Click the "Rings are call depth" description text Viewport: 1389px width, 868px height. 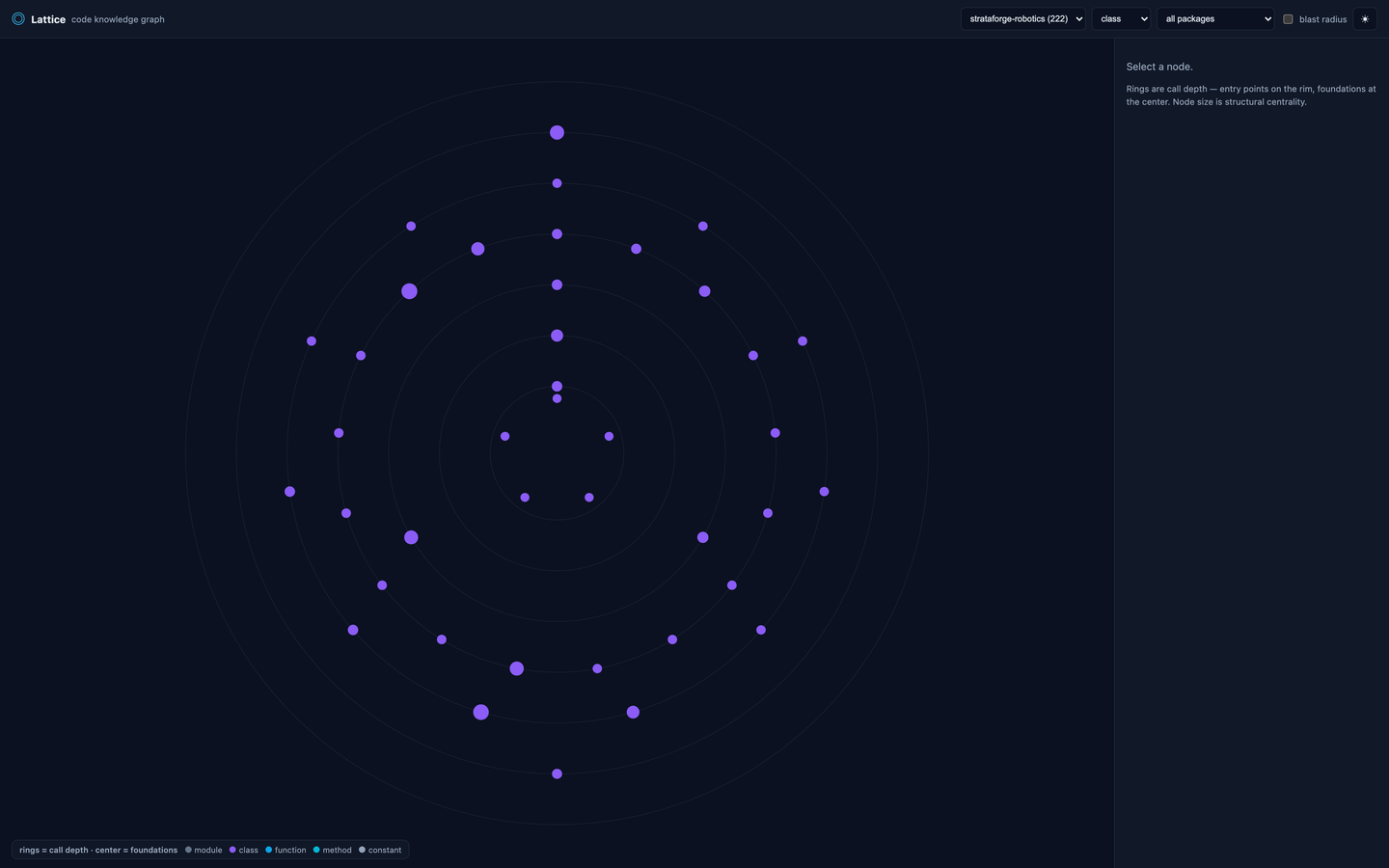coord(1251,95)
